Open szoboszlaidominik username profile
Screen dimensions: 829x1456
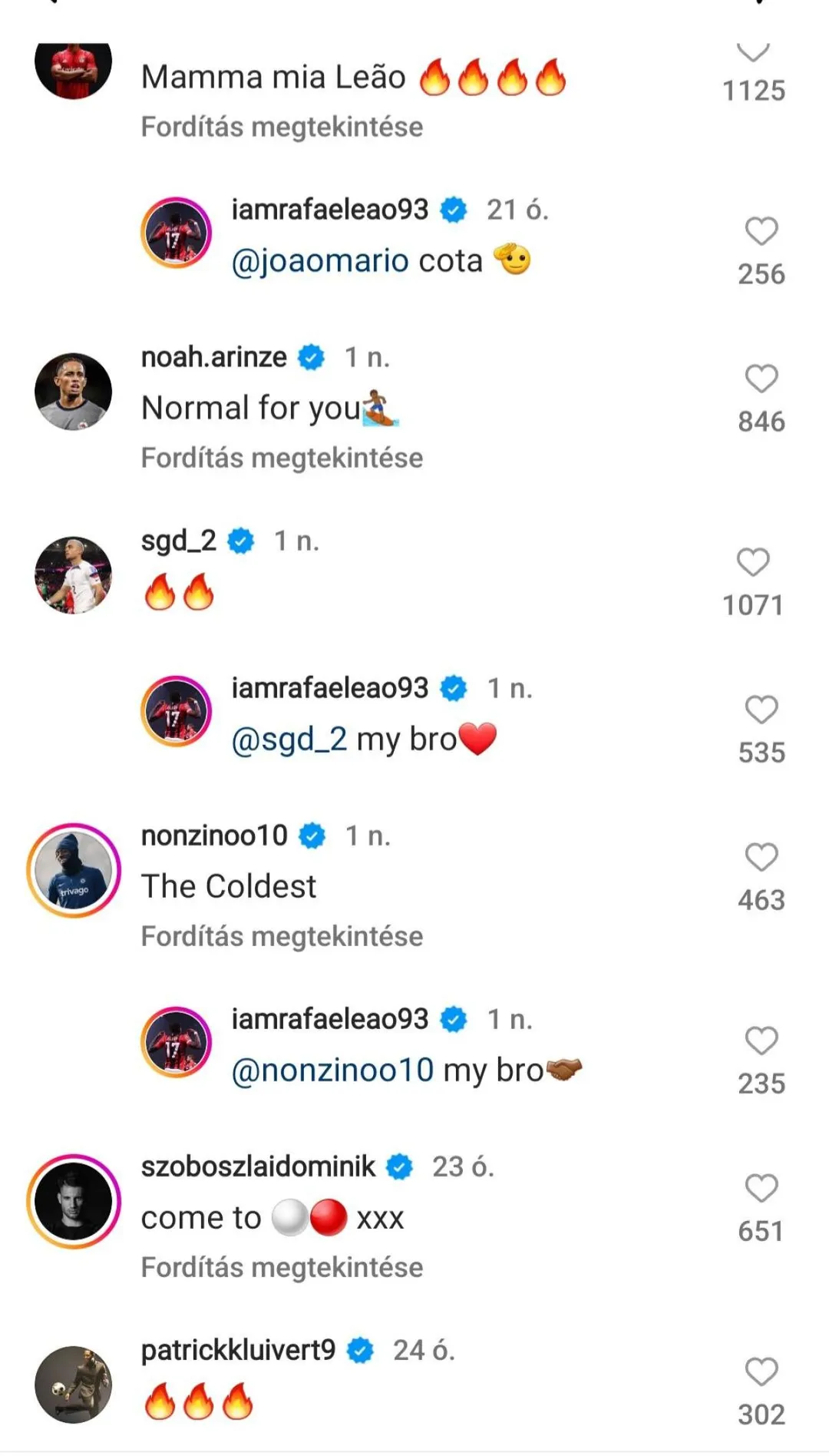[258, 1166]
